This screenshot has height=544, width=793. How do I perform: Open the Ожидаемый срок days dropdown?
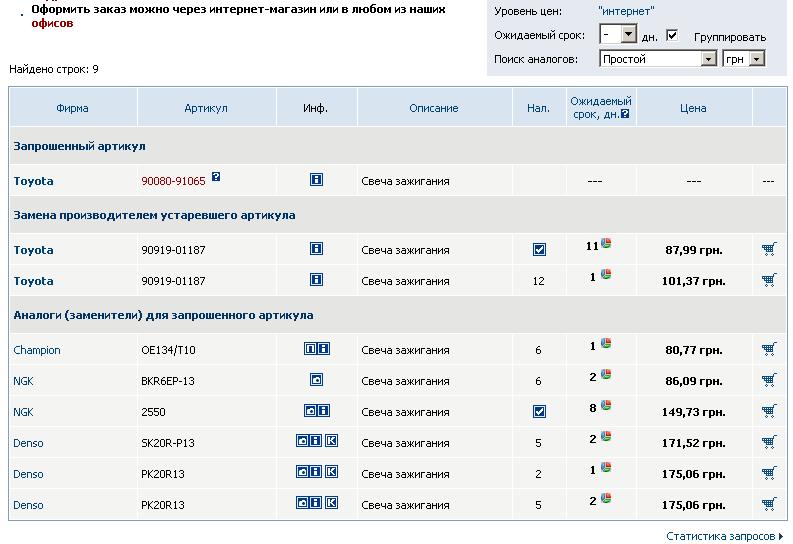(628, 35)
